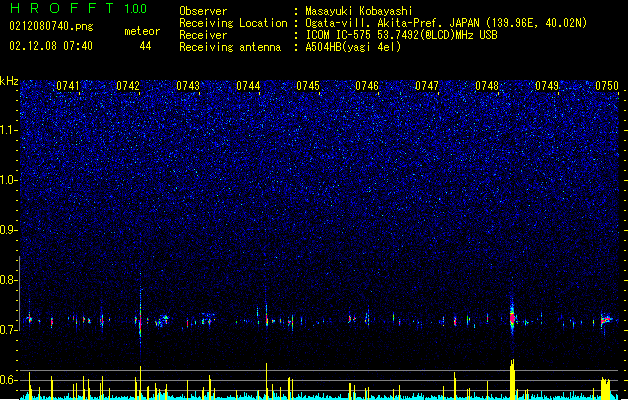Select the filename 0212080740.png
Viewport: 629px width, 400px height.
51,26
